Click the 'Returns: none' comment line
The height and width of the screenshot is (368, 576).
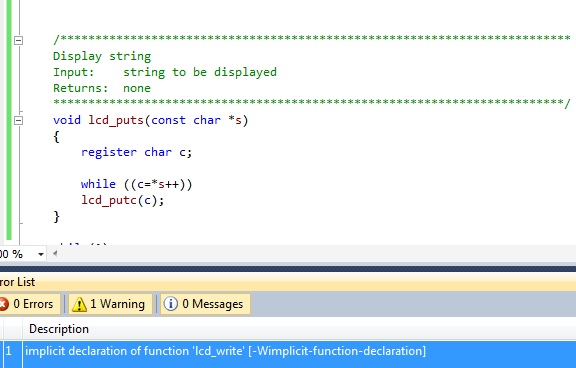(x=102, y=88)
